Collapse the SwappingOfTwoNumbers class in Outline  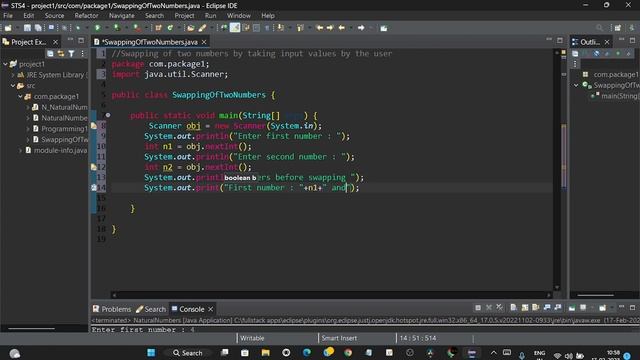tap(576, 85)
